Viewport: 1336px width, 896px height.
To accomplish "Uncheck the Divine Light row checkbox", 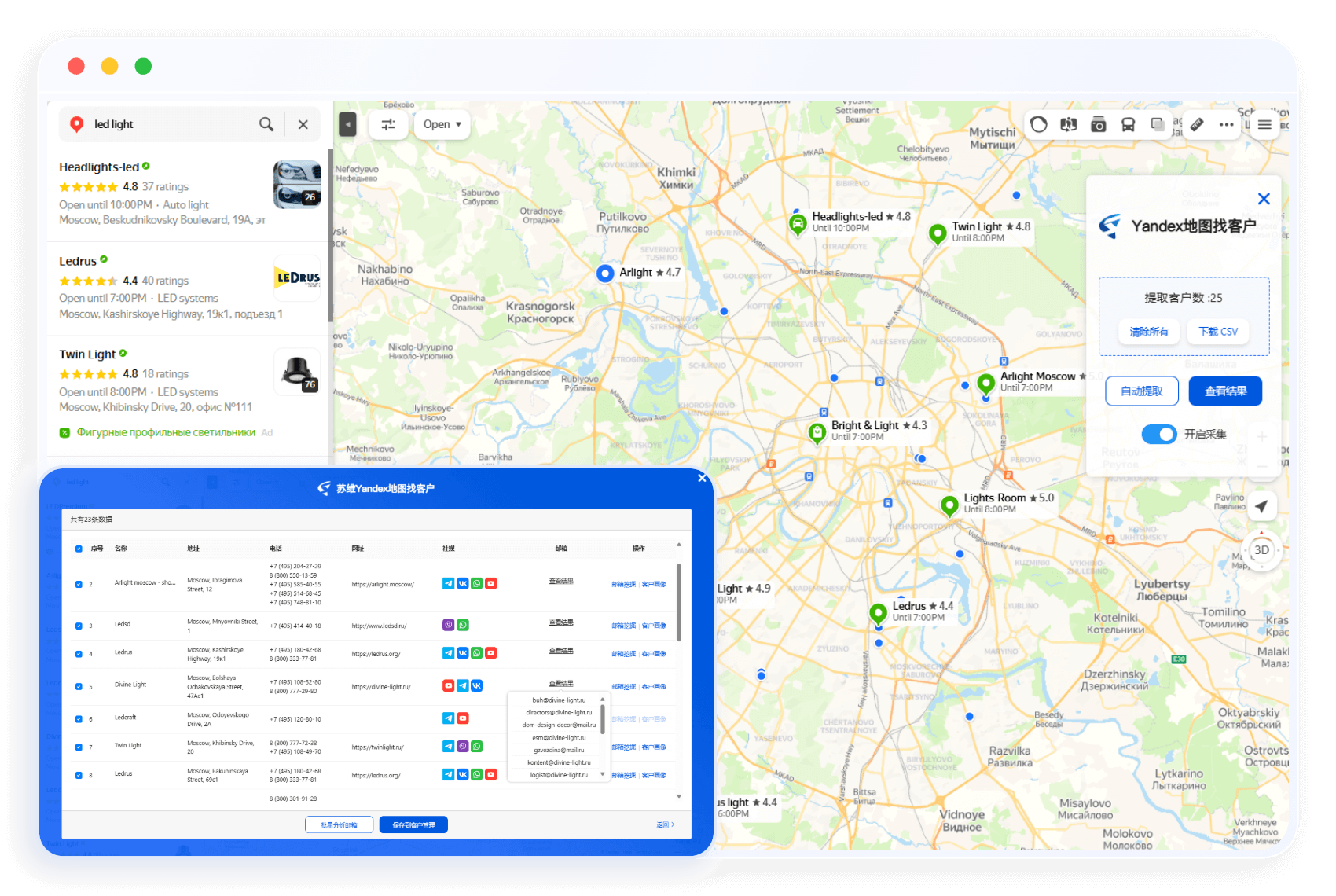I will [x=79, y=686].
